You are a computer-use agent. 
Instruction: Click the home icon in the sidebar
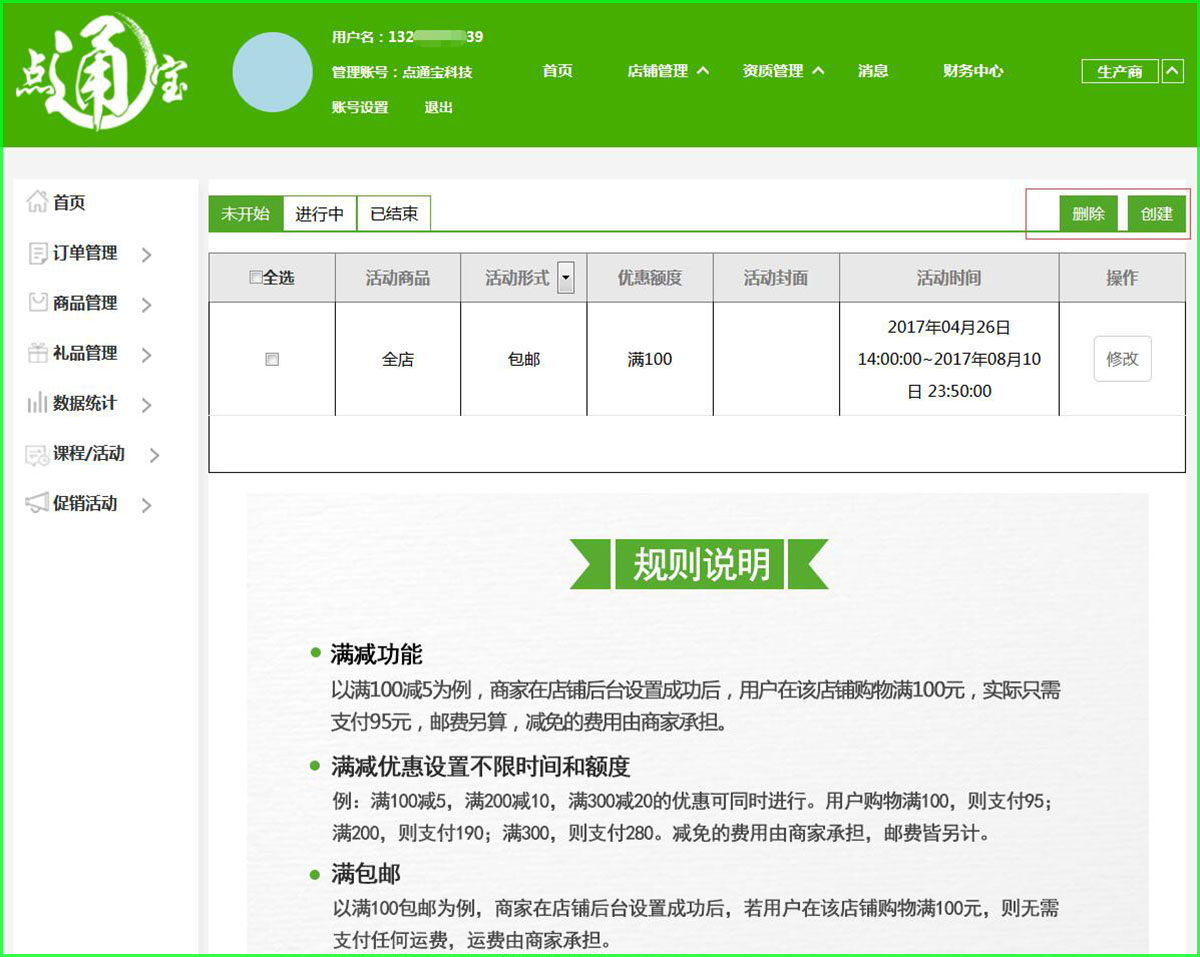pos(37,202)
